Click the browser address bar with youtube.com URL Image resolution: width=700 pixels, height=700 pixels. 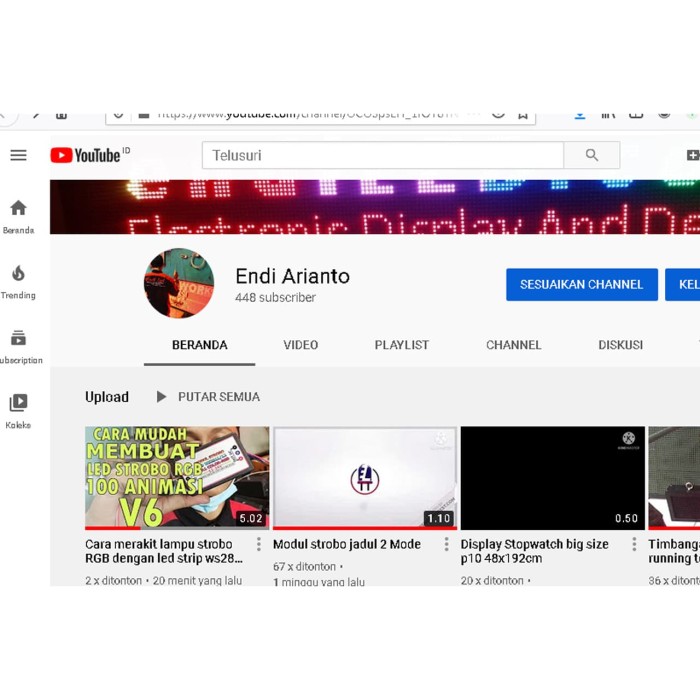pyautogui.click(x=321, y=117)
